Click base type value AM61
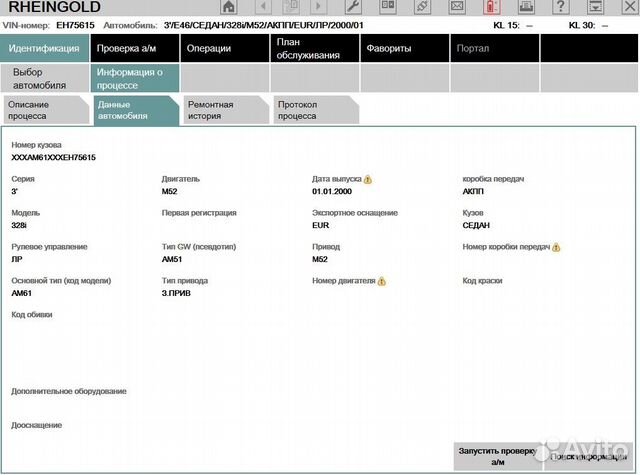640x475 pixels. (x=21, y=293)
